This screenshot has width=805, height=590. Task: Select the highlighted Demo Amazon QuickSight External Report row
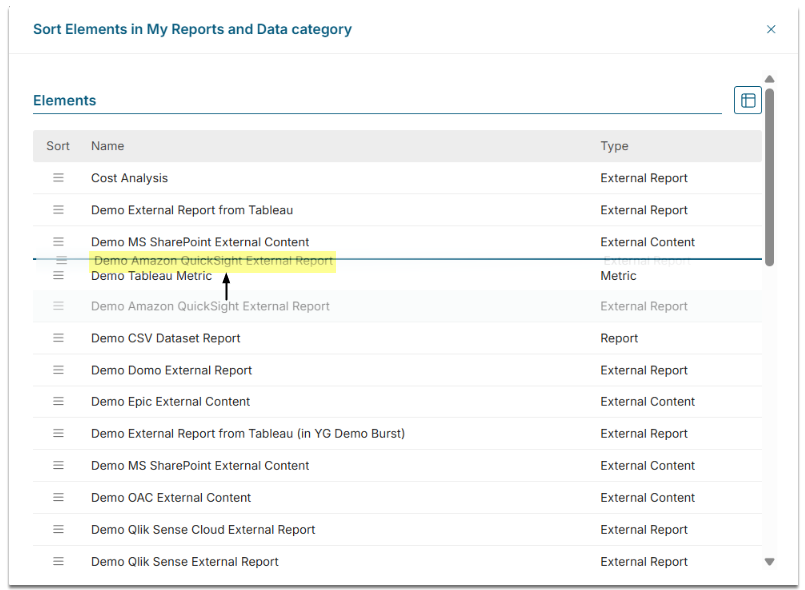(x=211, y=259)
